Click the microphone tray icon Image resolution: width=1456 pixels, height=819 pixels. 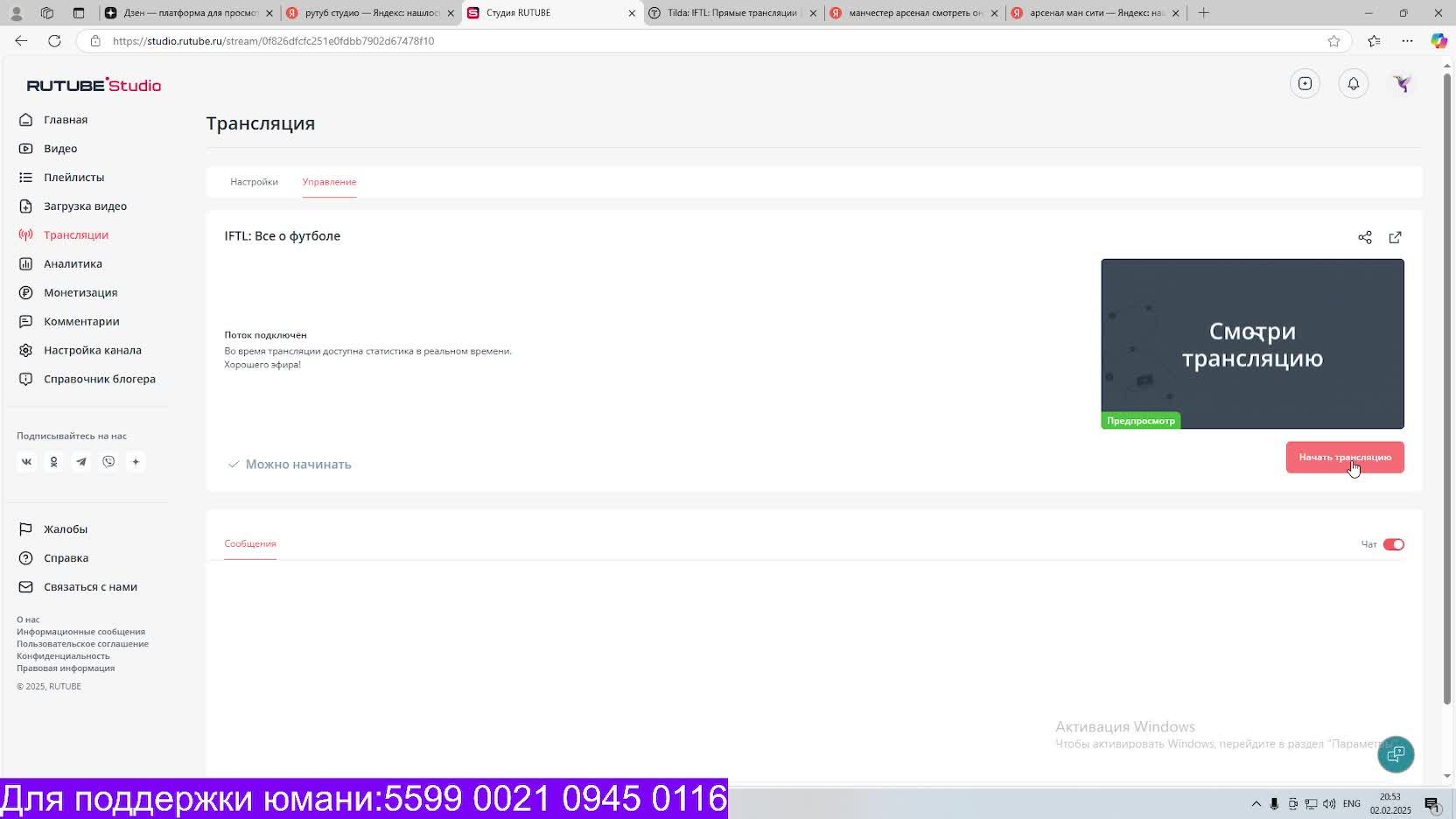(1274, 804)
